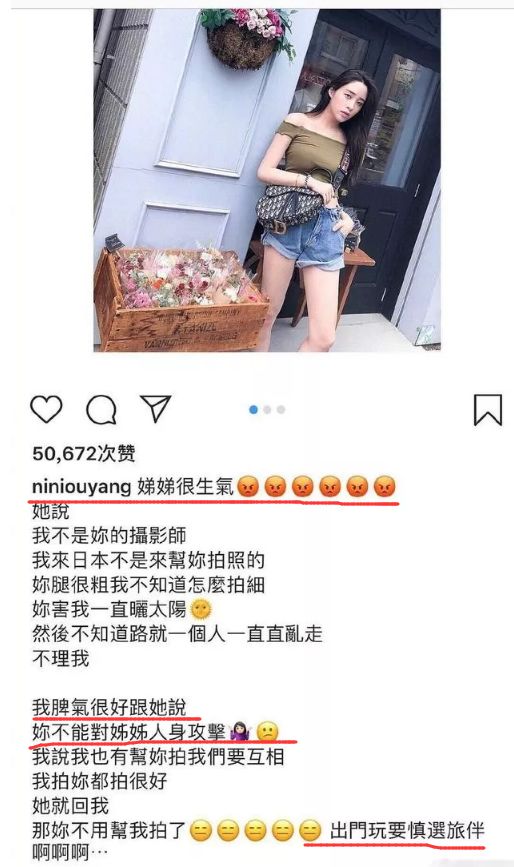514x867 pixels.
Task: Click the sun emoji in caption
Action: click(x=201, y=609)
